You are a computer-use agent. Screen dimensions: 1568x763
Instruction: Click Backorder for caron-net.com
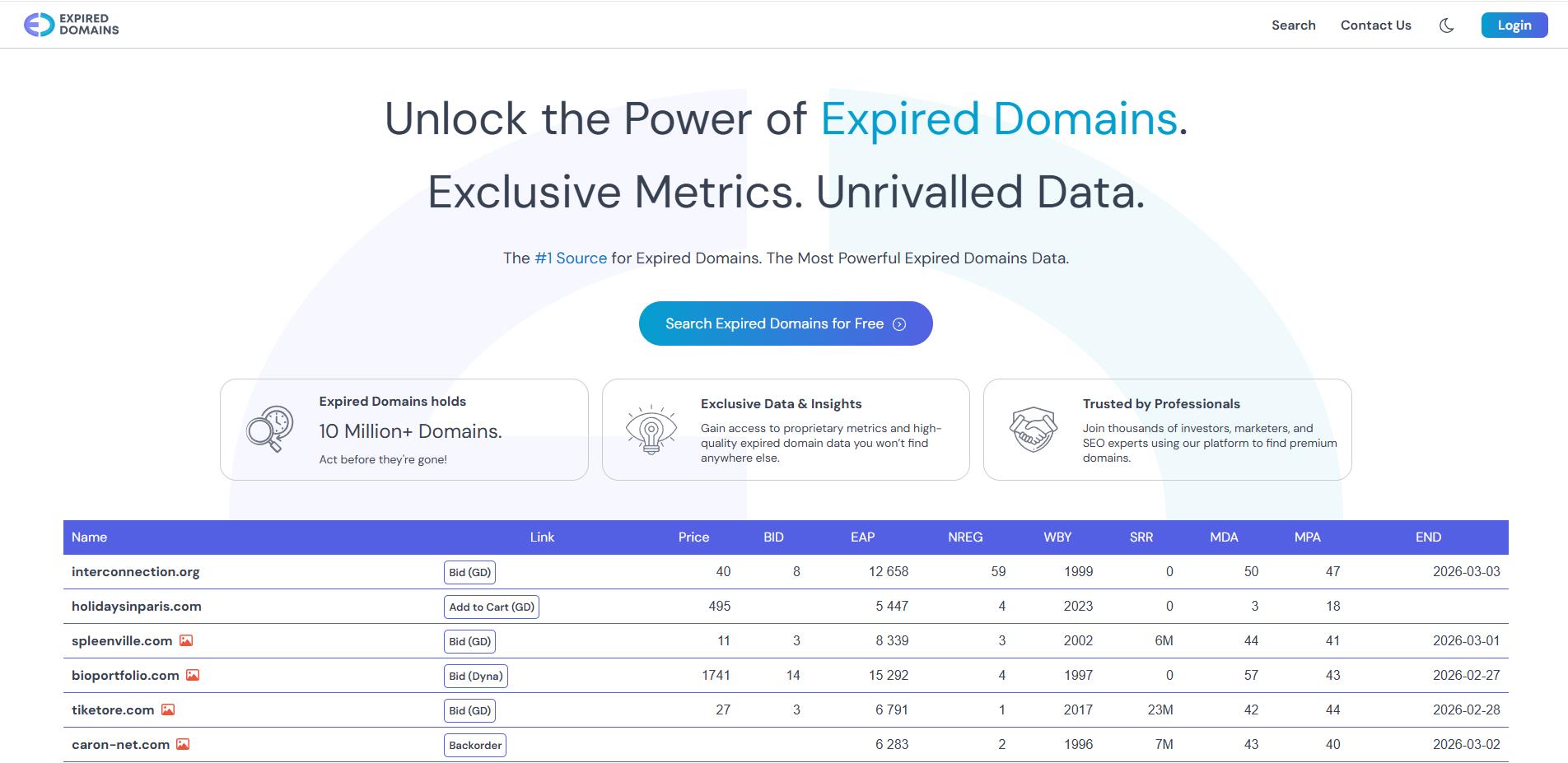[475, 745]
